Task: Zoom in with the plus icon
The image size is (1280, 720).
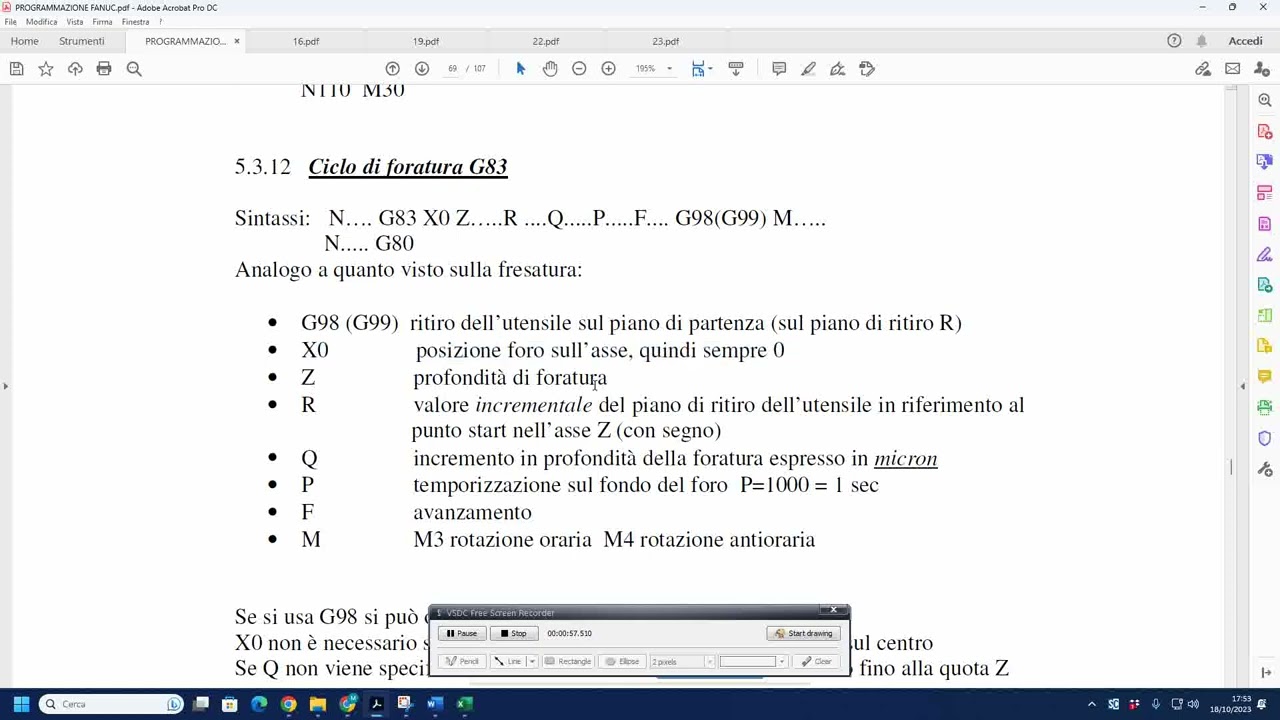Action: [608, 69]
